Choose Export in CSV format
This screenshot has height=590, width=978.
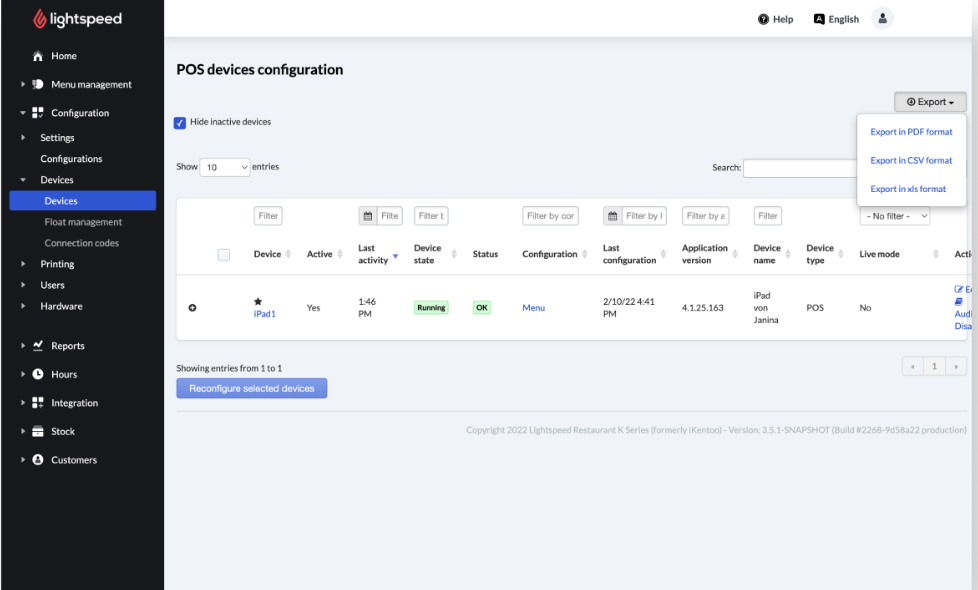pos(911,160)
